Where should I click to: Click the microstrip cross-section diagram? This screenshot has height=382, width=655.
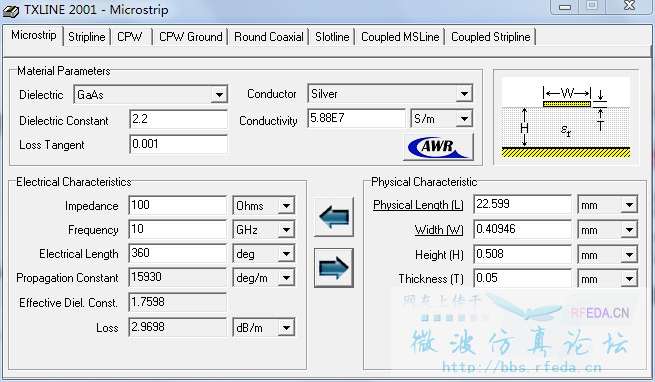[566, 117]
